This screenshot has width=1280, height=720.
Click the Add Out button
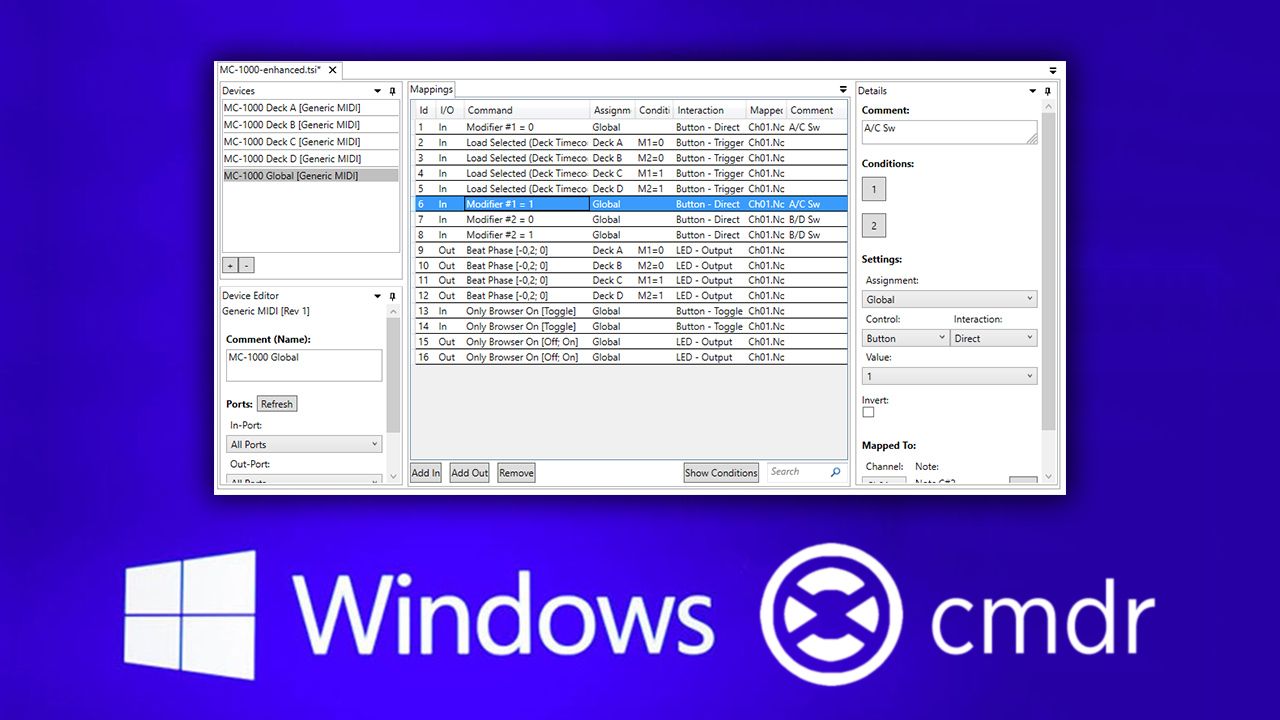coord(470,473)
